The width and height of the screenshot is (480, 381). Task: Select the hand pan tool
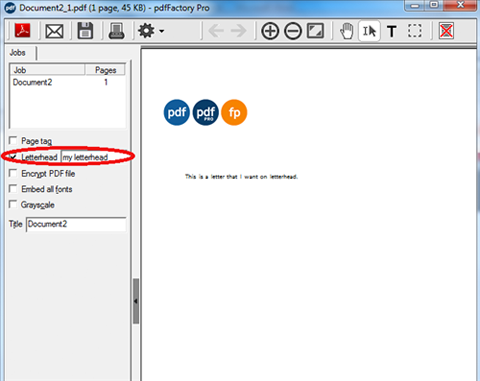tap(347, 31)
